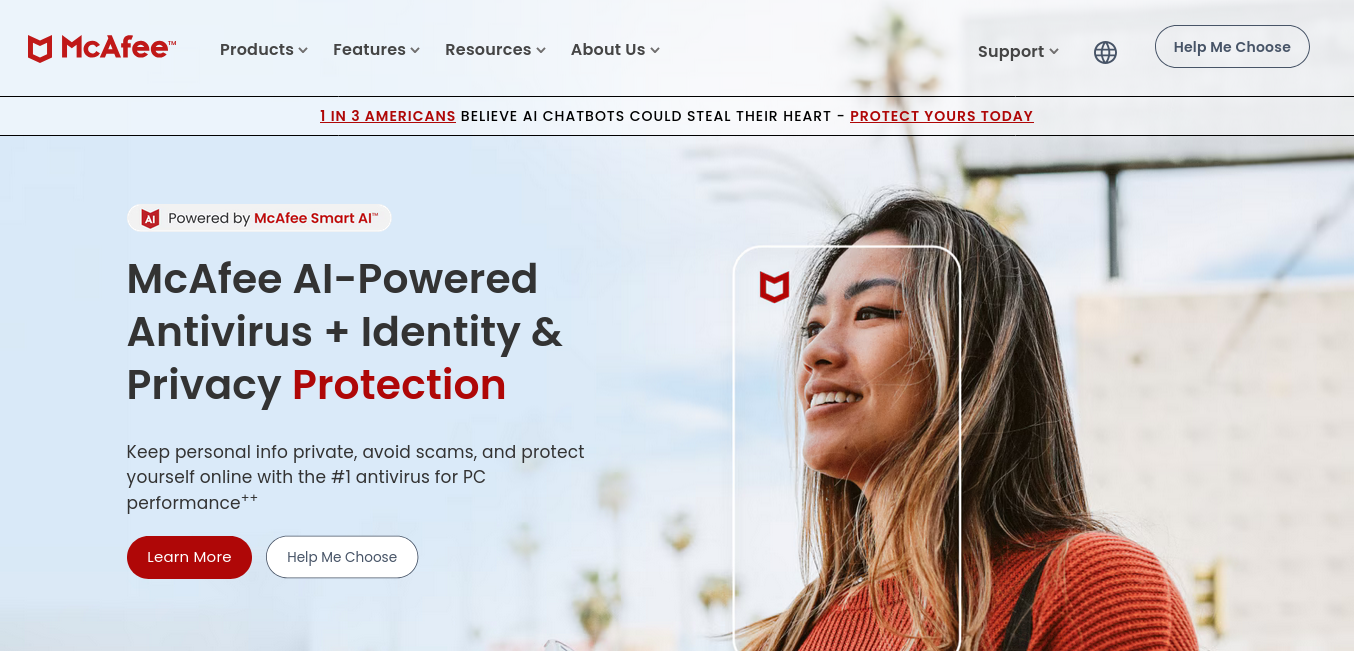Follow the 'PROTECT YOURS TODAY' link
The image size is (1366, 651).
click(942, 116)
